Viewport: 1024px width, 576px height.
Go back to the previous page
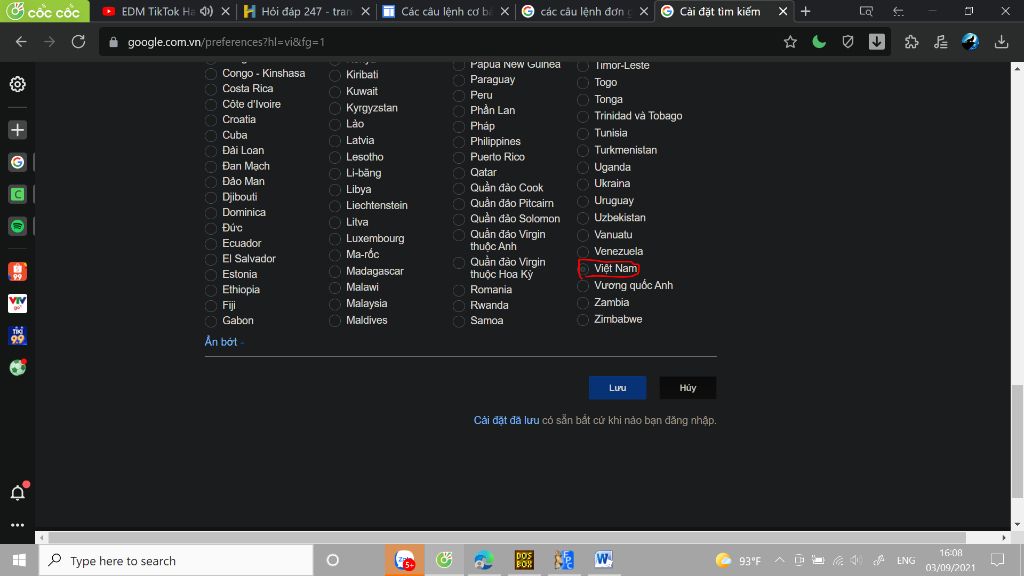point(21,42)
